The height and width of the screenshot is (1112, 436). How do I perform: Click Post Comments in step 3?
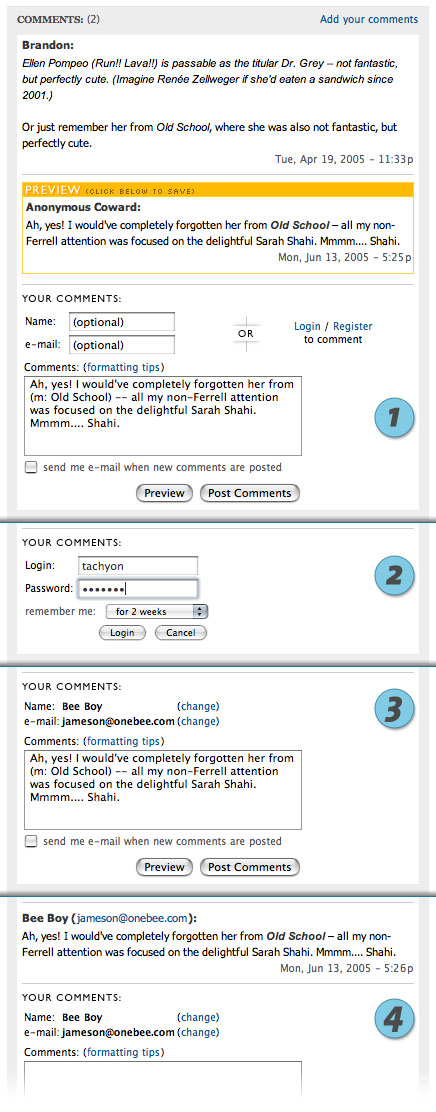(x=250, y=867)
